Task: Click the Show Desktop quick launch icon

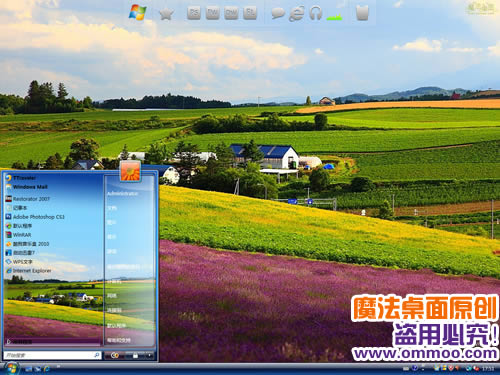Action: tap(28, 369)
